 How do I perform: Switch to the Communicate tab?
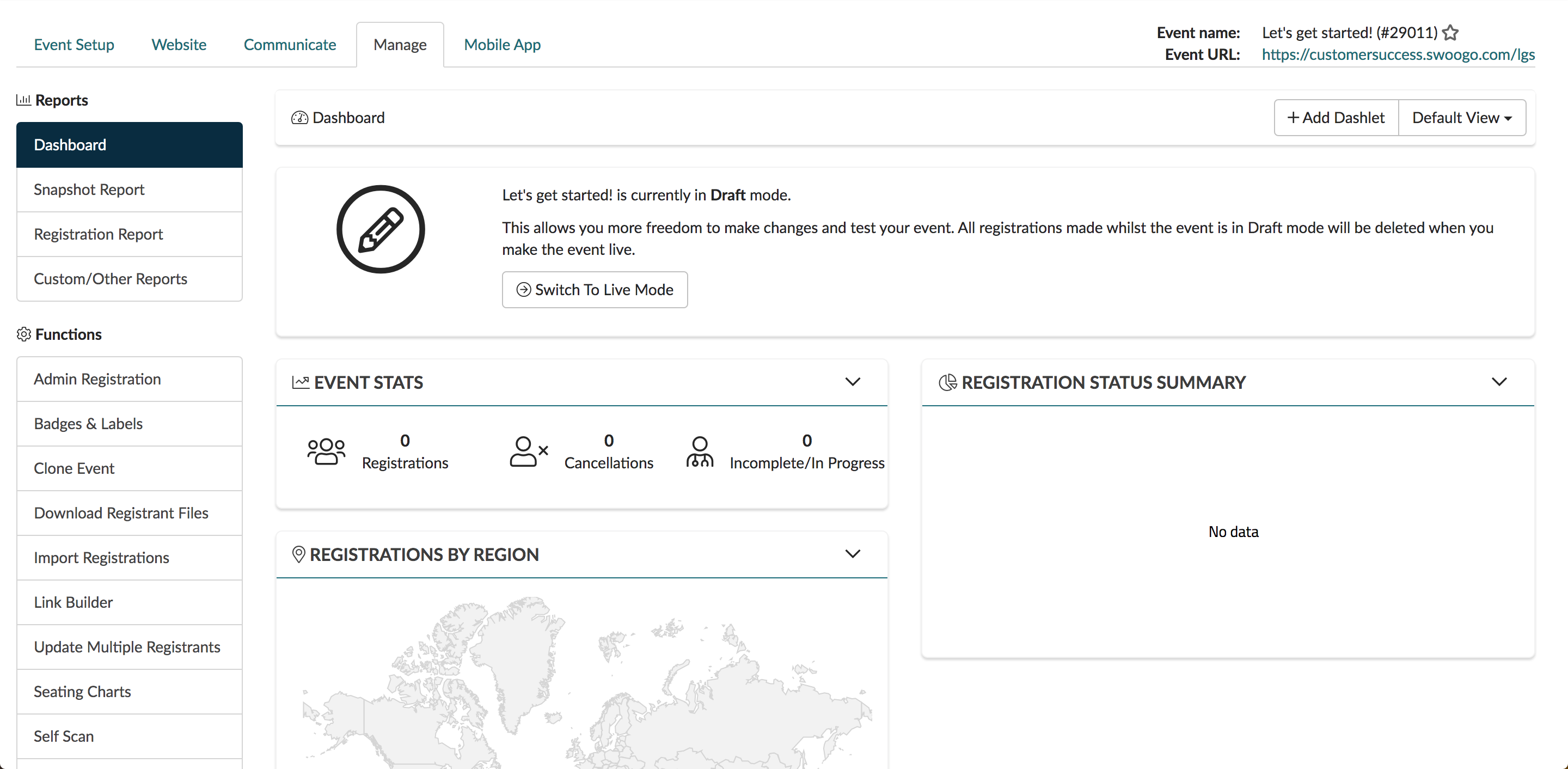click(x=290, y=45)
